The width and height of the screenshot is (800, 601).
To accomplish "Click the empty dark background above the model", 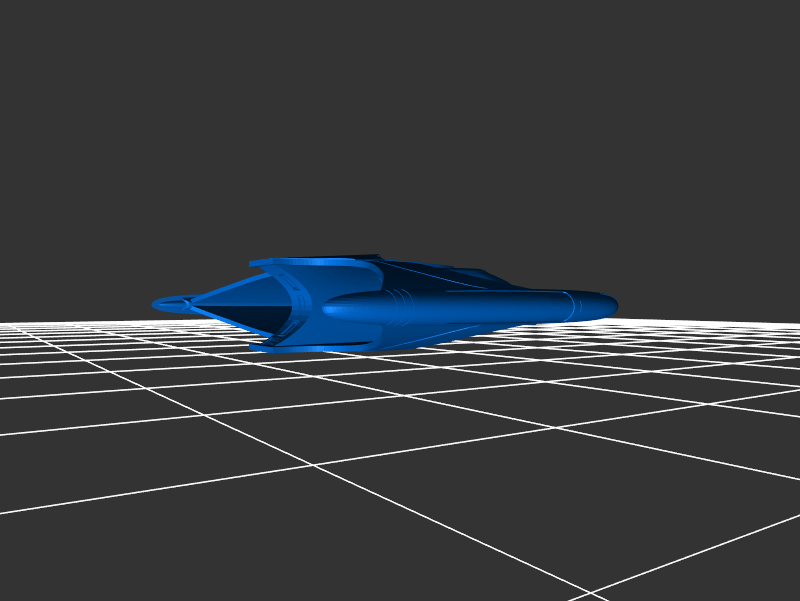I will [400, 120].
